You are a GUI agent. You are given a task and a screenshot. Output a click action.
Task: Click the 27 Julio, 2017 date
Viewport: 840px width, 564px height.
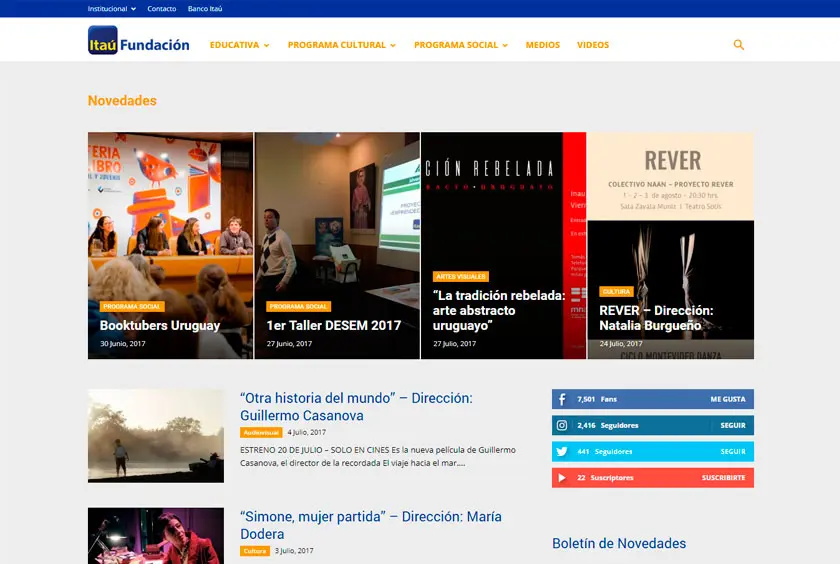pos(454,343)
